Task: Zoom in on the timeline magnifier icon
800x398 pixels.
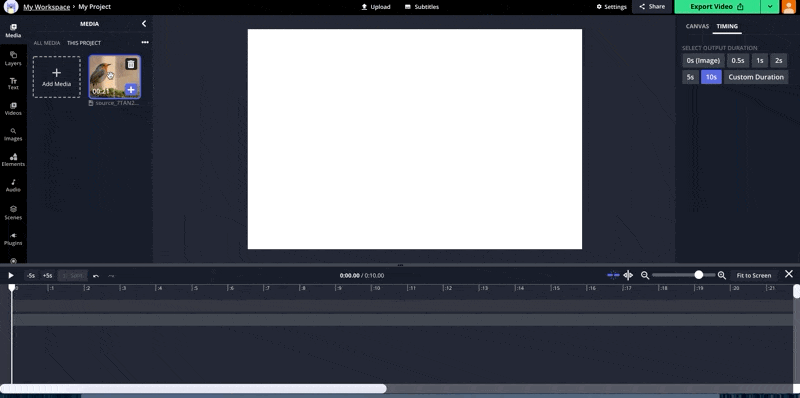Action: [x=721, y=275]
